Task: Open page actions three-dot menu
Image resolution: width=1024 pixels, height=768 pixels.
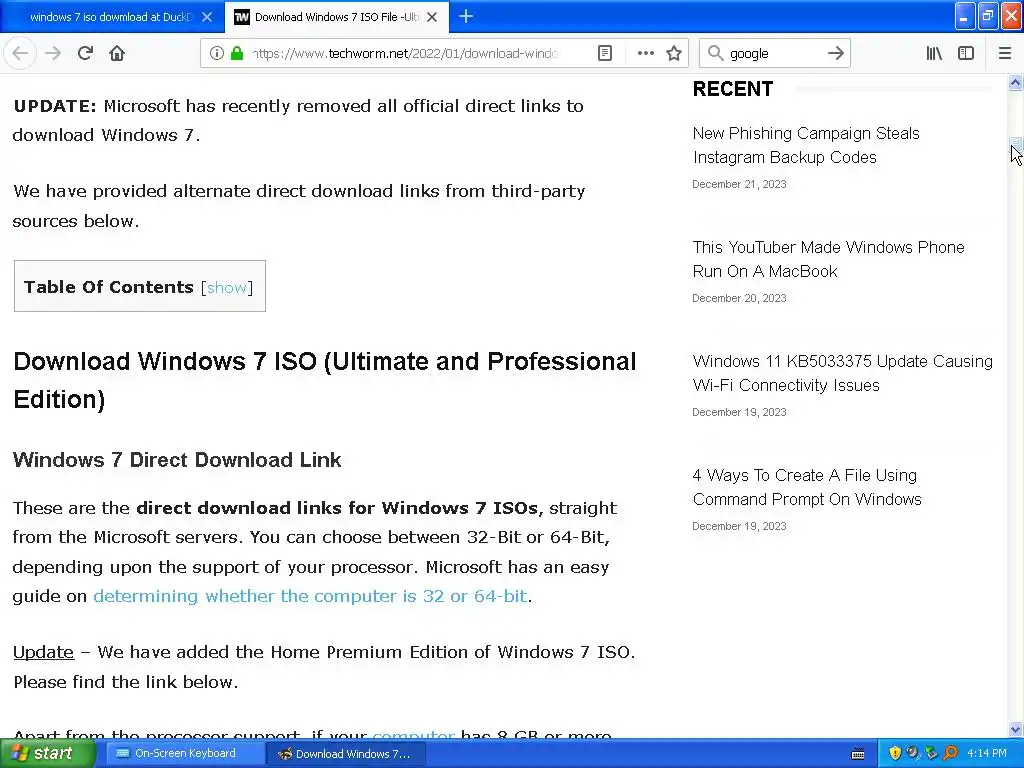Action: pos(645,53)
